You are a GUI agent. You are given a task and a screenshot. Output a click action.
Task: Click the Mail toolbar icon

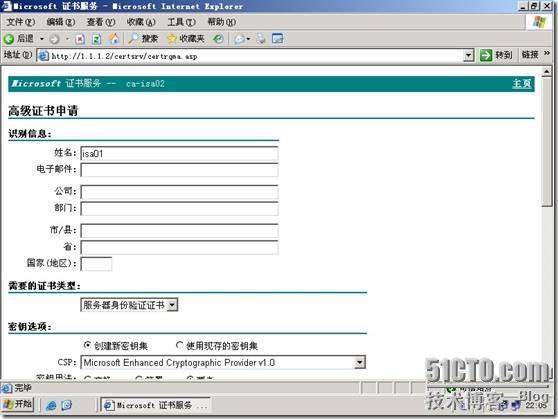pos(240,39)
